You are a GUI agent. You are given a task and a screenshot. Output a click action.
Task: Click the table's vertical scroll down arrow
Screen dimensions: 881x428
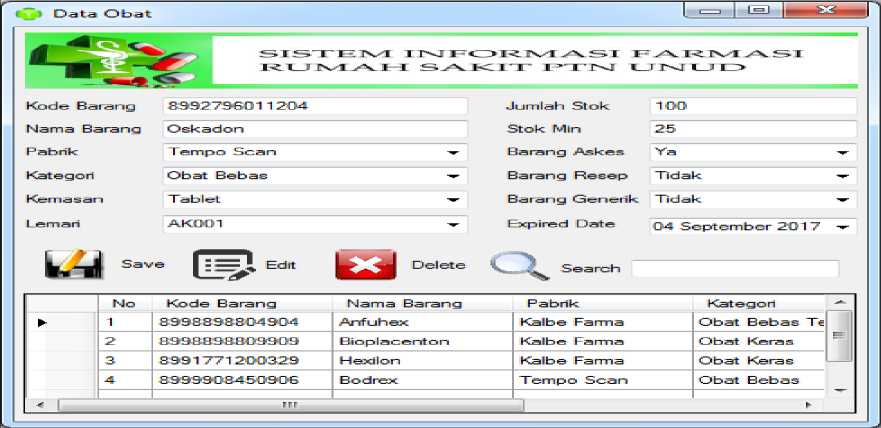point(841,388)
